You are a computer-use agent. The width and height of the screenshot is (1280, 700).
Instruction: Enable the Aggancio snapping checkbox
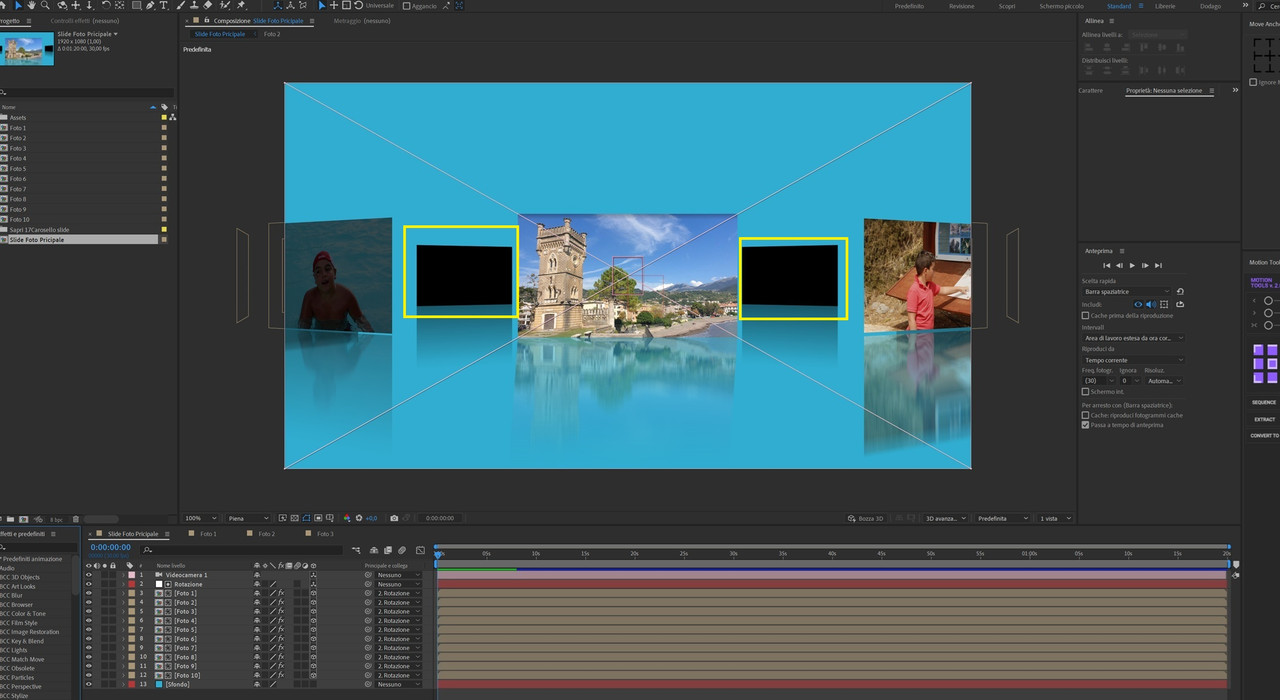point(406,6)
